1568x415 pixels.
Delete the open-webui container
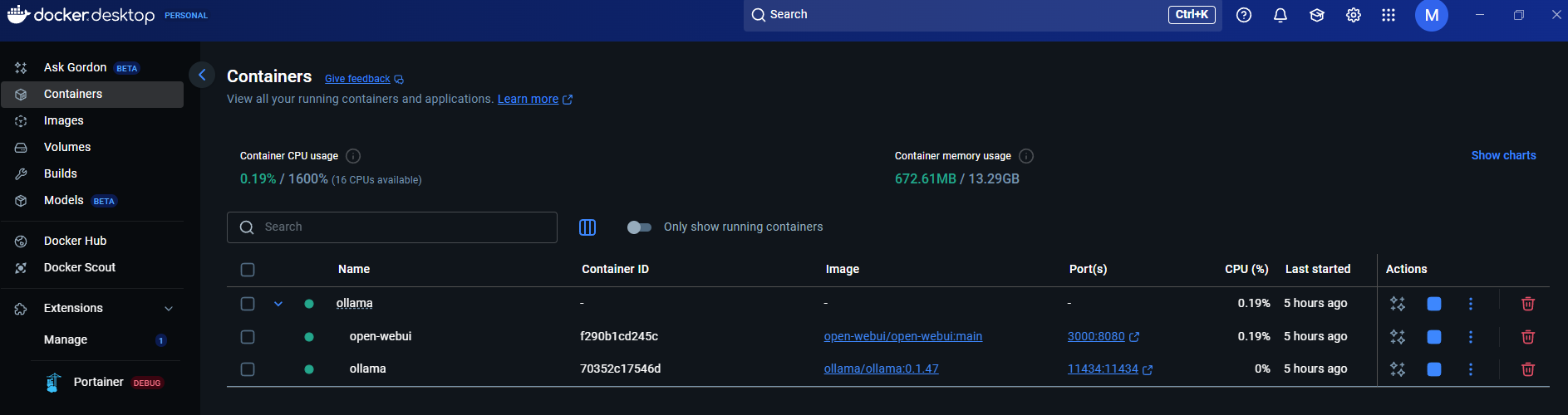(x=1527, y=337)
